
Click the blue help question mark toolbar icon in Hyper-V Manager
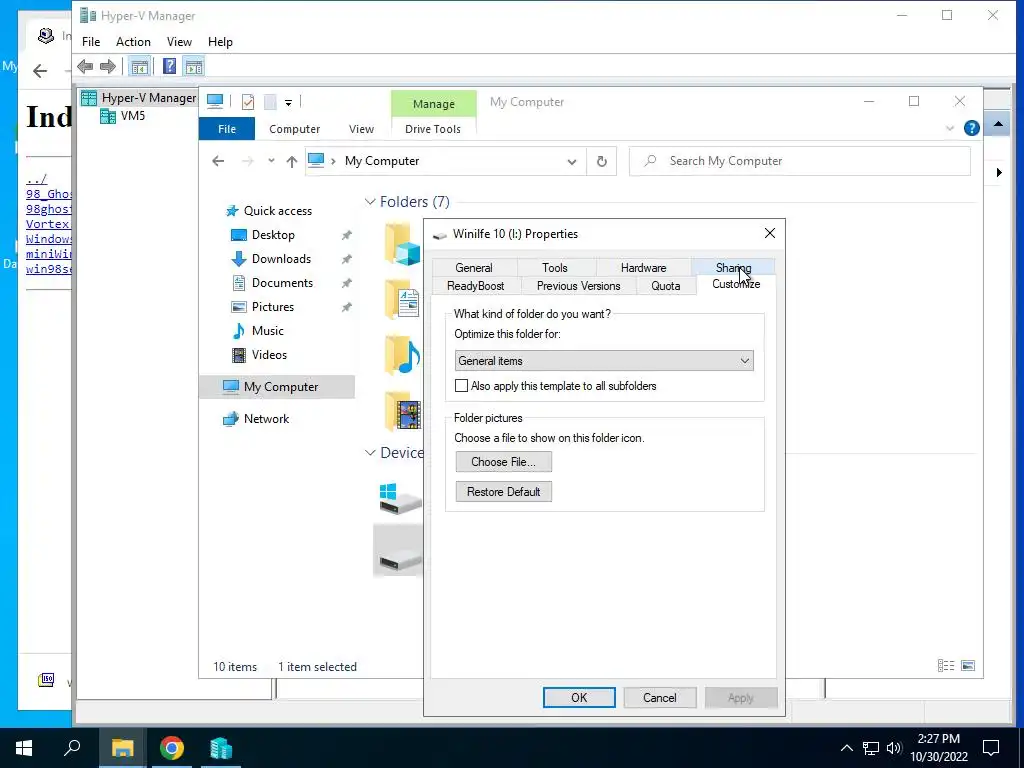pos(169,66)
